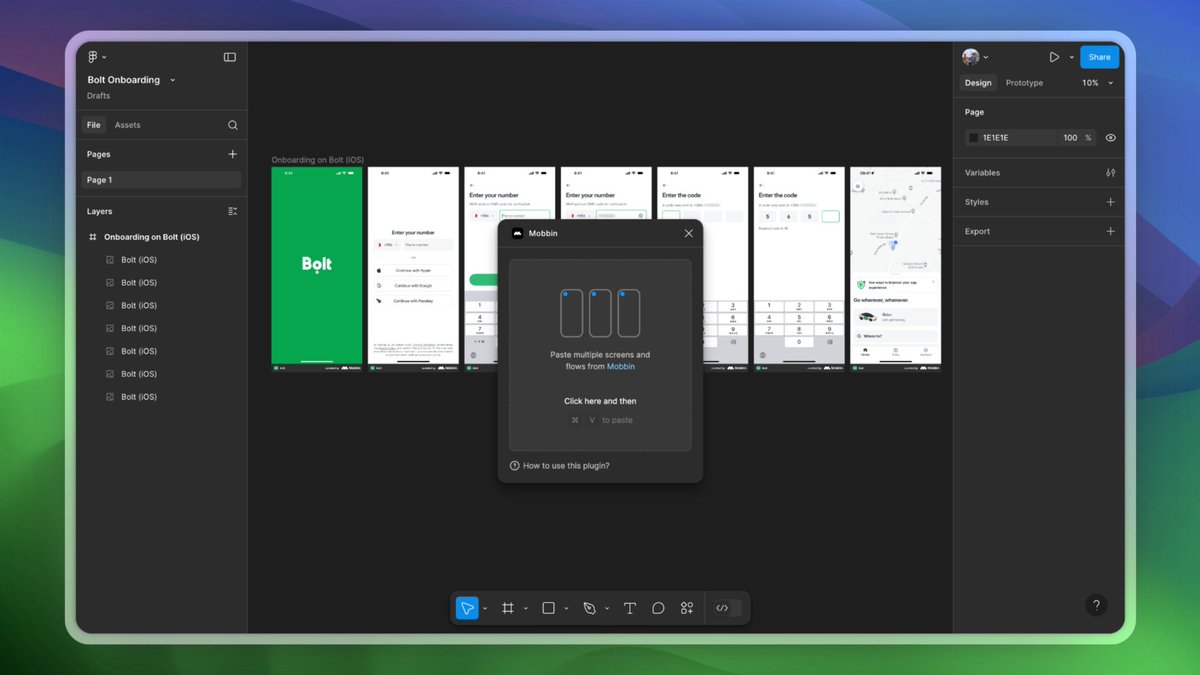
Task: Add a style with Styles plus icon
Action: [x=1110, y=202]
